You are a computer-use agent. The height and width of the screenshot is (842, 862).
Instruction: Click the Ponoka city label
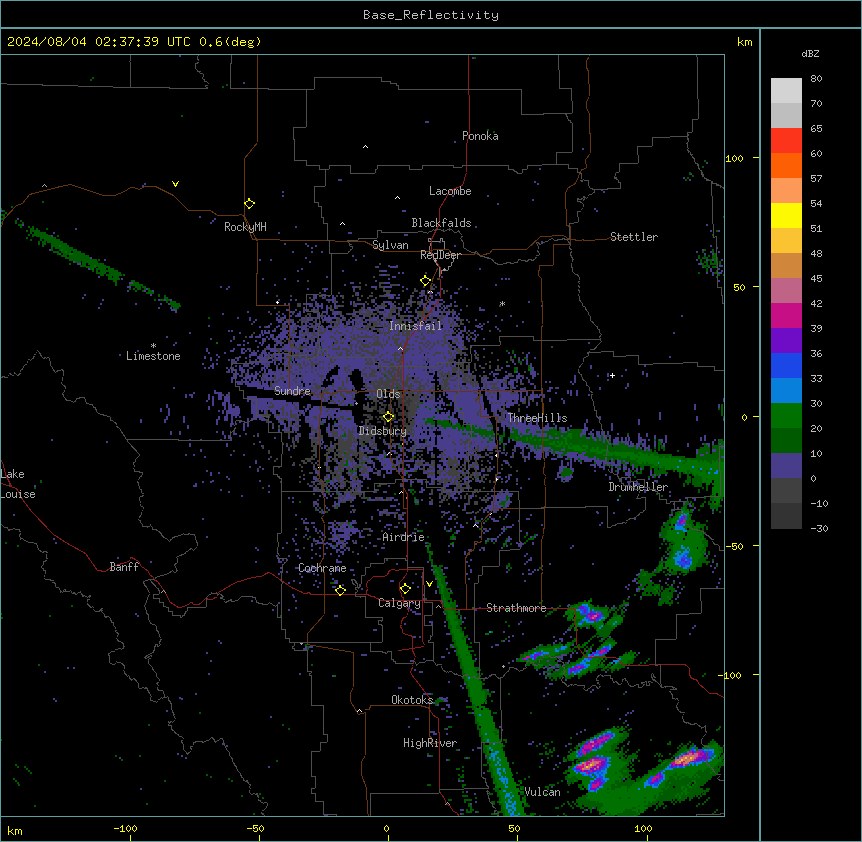click(x=480, y=136)
